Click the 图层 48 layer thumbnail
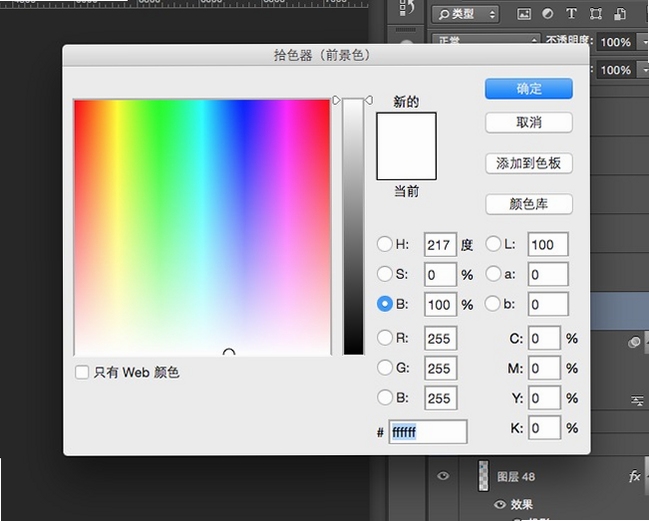649x521 pixels. click(x=483, y=476)
